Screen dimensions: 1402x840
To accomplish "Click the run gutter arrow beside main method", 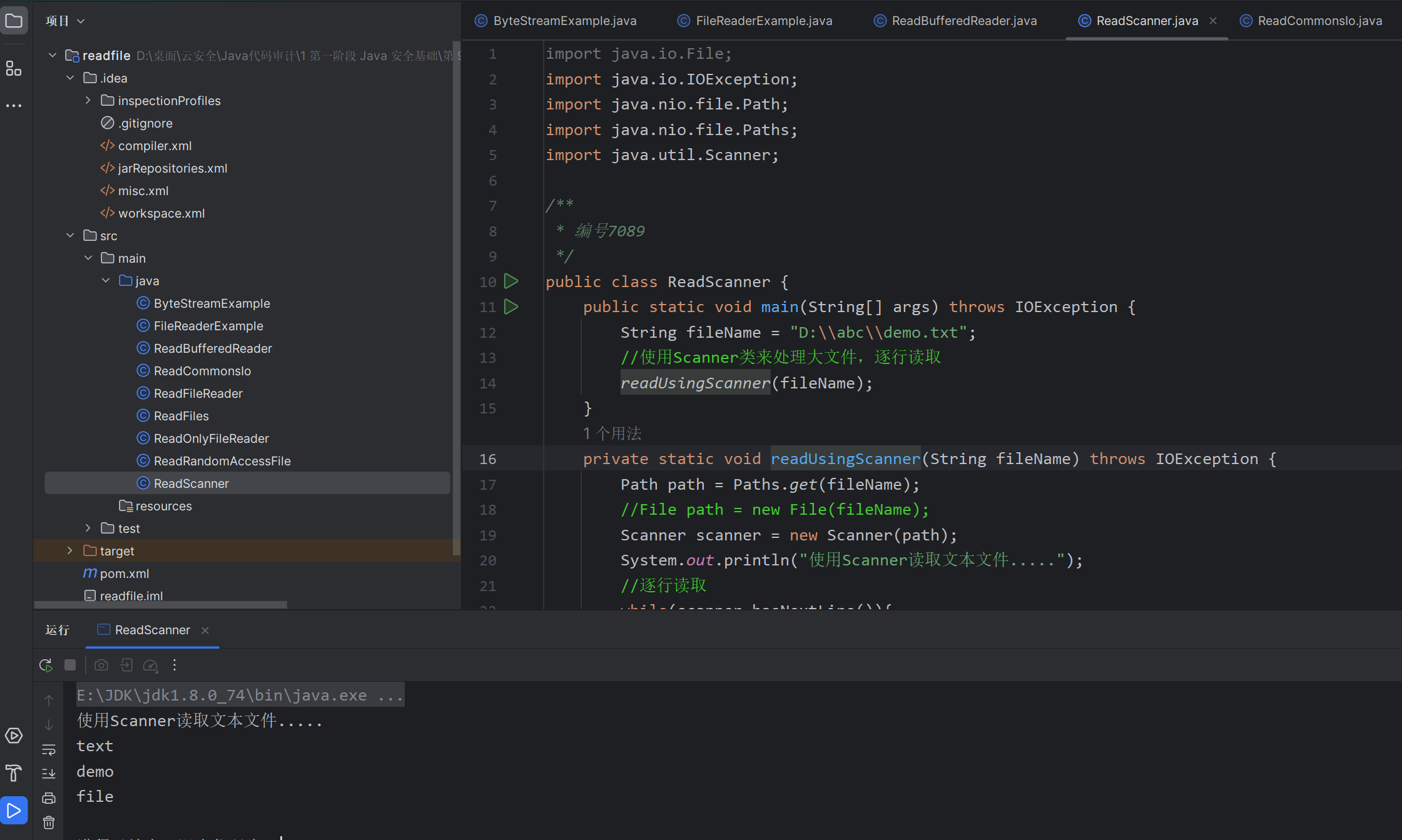I will pyautogui.click(x=511, y=307).
